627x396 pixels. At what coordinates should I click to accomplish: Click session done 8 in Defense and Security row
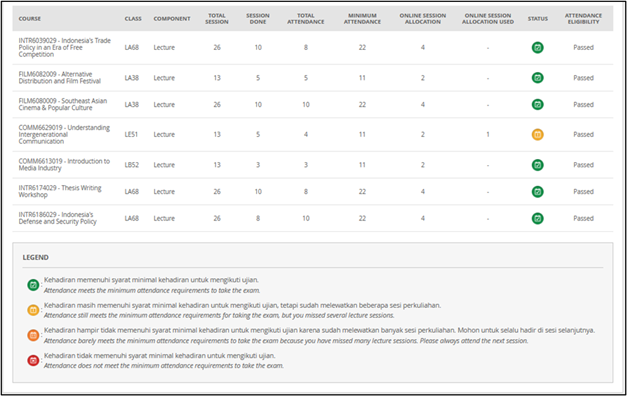pyautogui.click(x=258, y=218)
